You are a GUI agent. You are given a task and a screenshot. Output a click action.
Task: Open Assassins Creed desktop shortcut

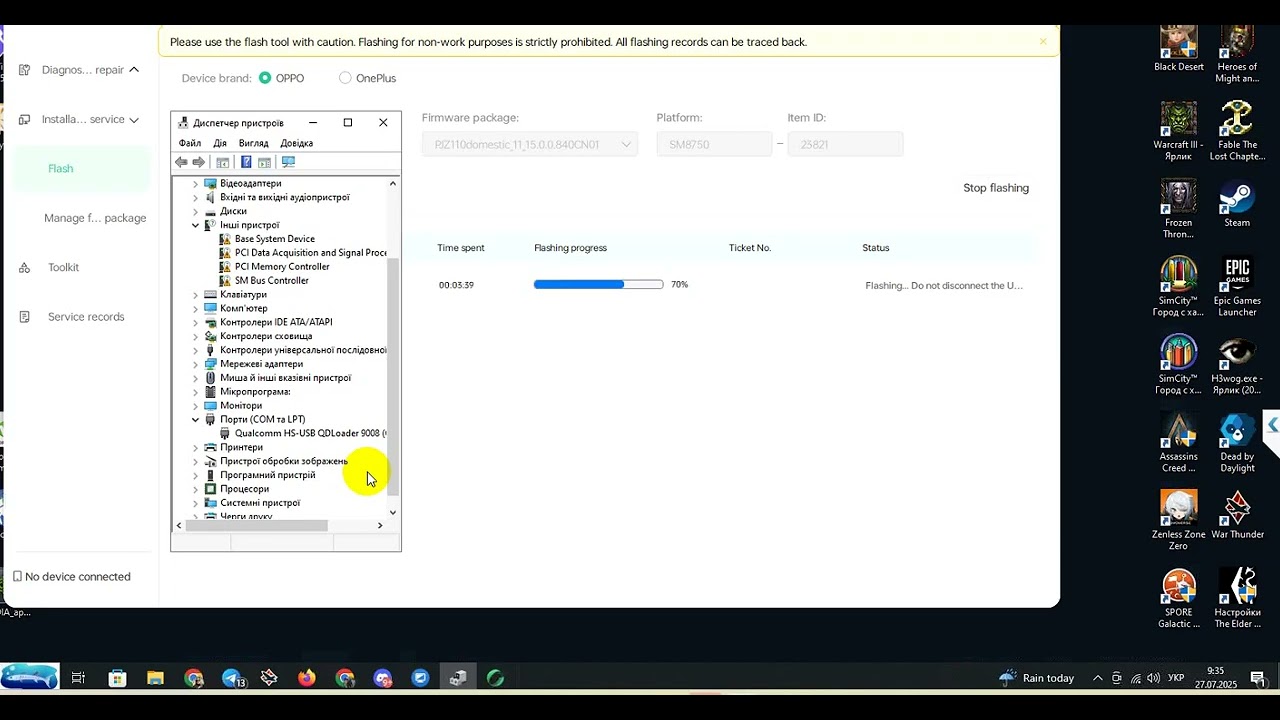pyautogui.click(x=1179, y=444)
